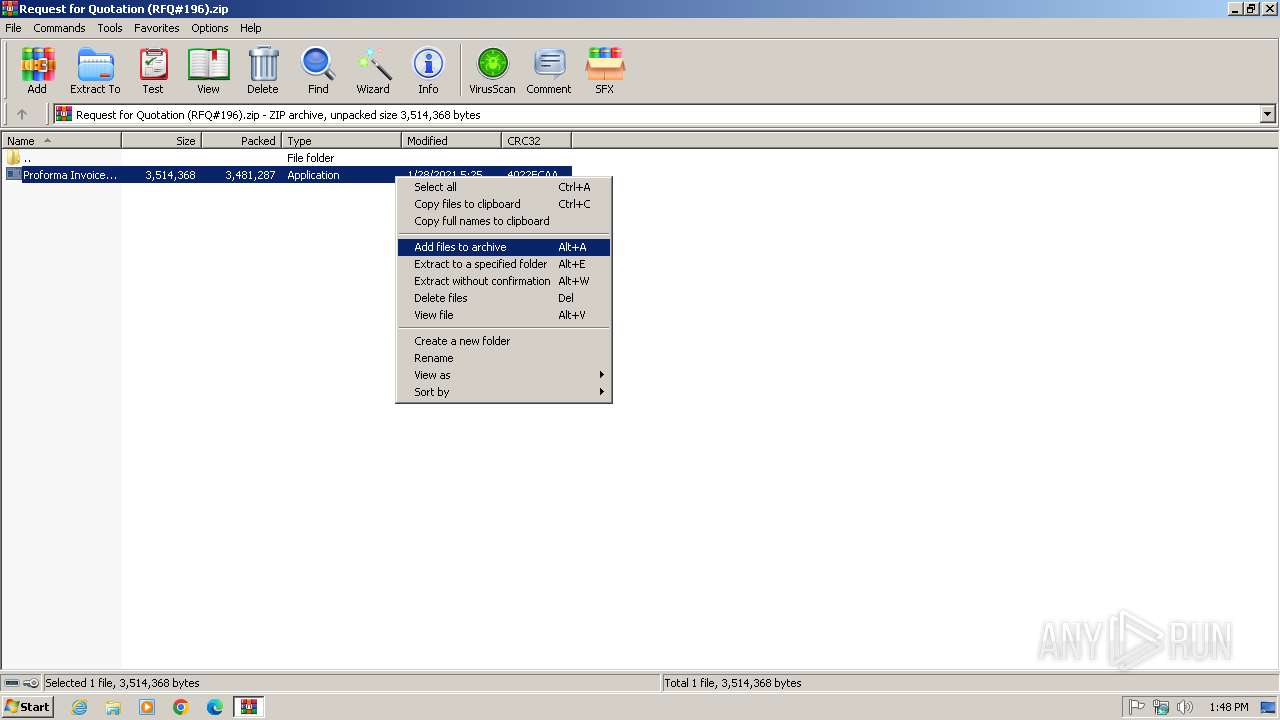Choose Create a new folder
The image size is (1280, 720).
pyautogui.click(x=504, y=341)
